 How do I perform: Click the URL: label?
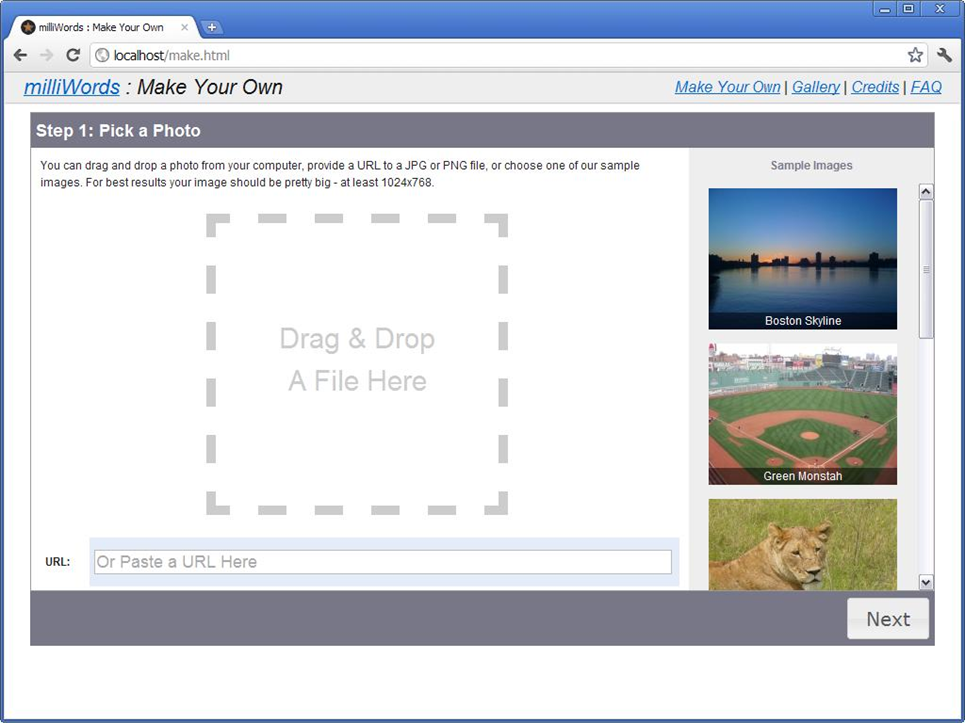click(x=58, y=562)
